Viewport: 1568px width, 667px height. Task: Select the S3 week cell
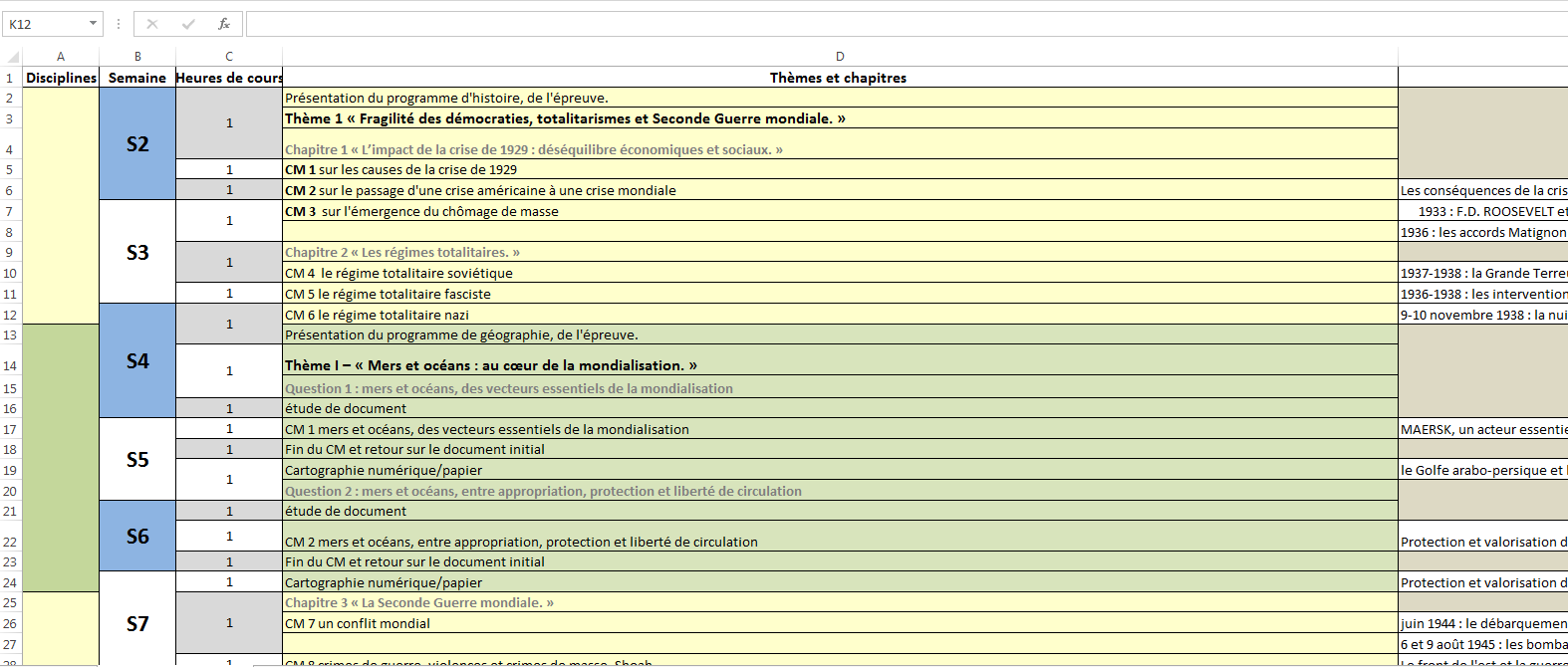137,252
